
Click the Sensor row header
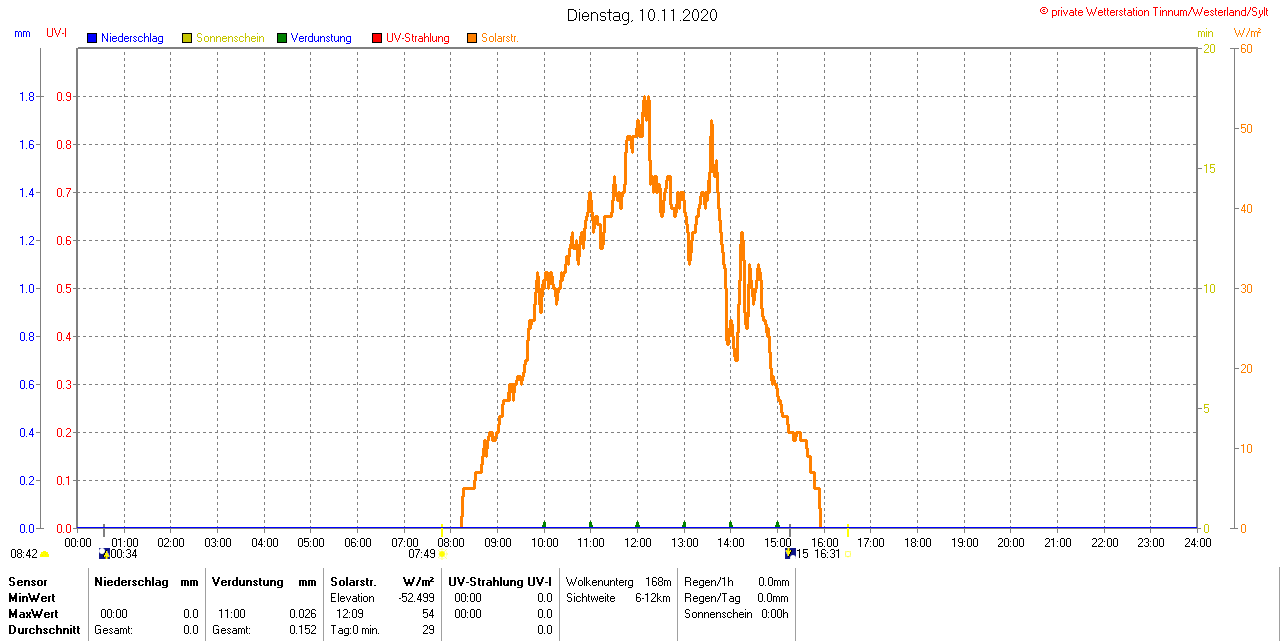point(27,582)
